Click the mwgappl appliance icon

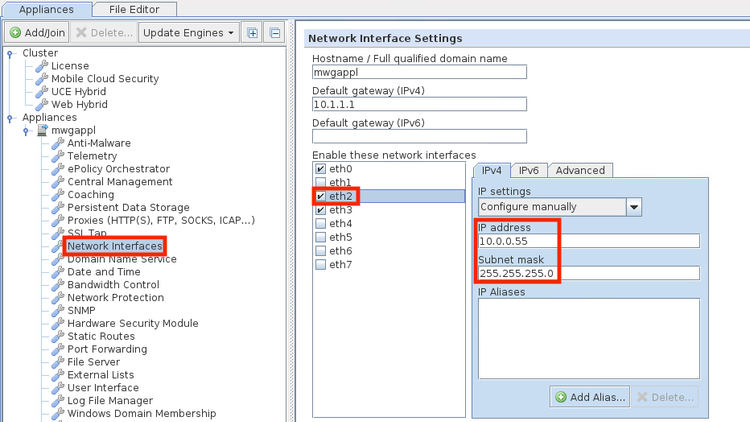tap(42, 130)
